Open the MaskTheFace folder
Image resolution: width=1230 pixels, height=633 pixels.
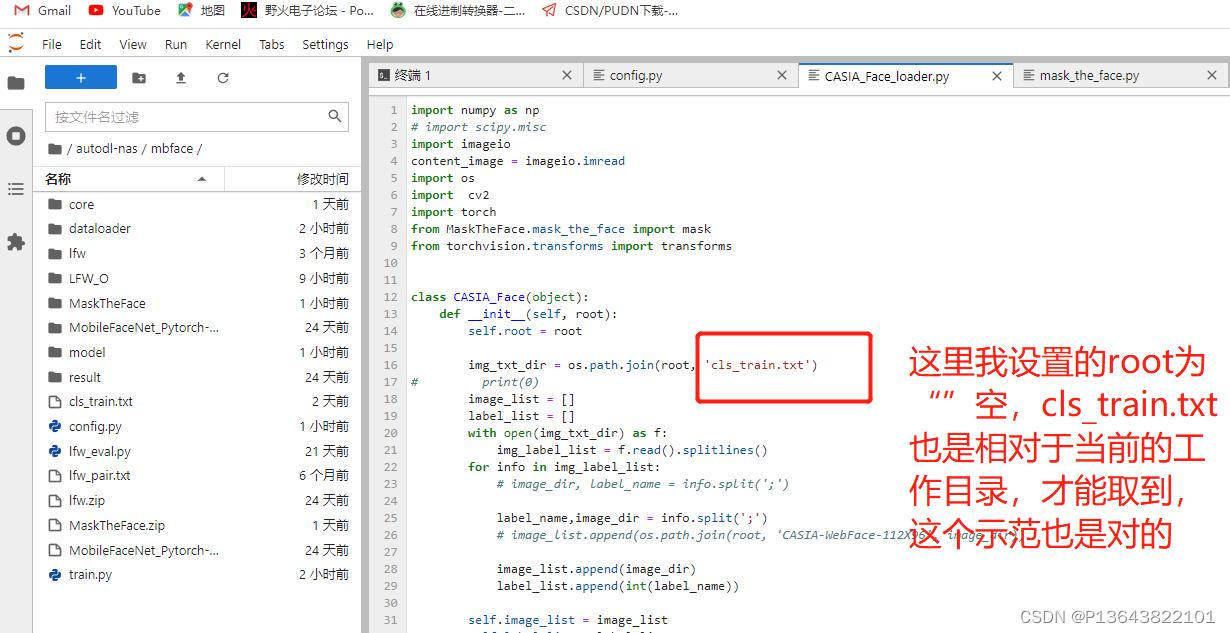(106, 303)
